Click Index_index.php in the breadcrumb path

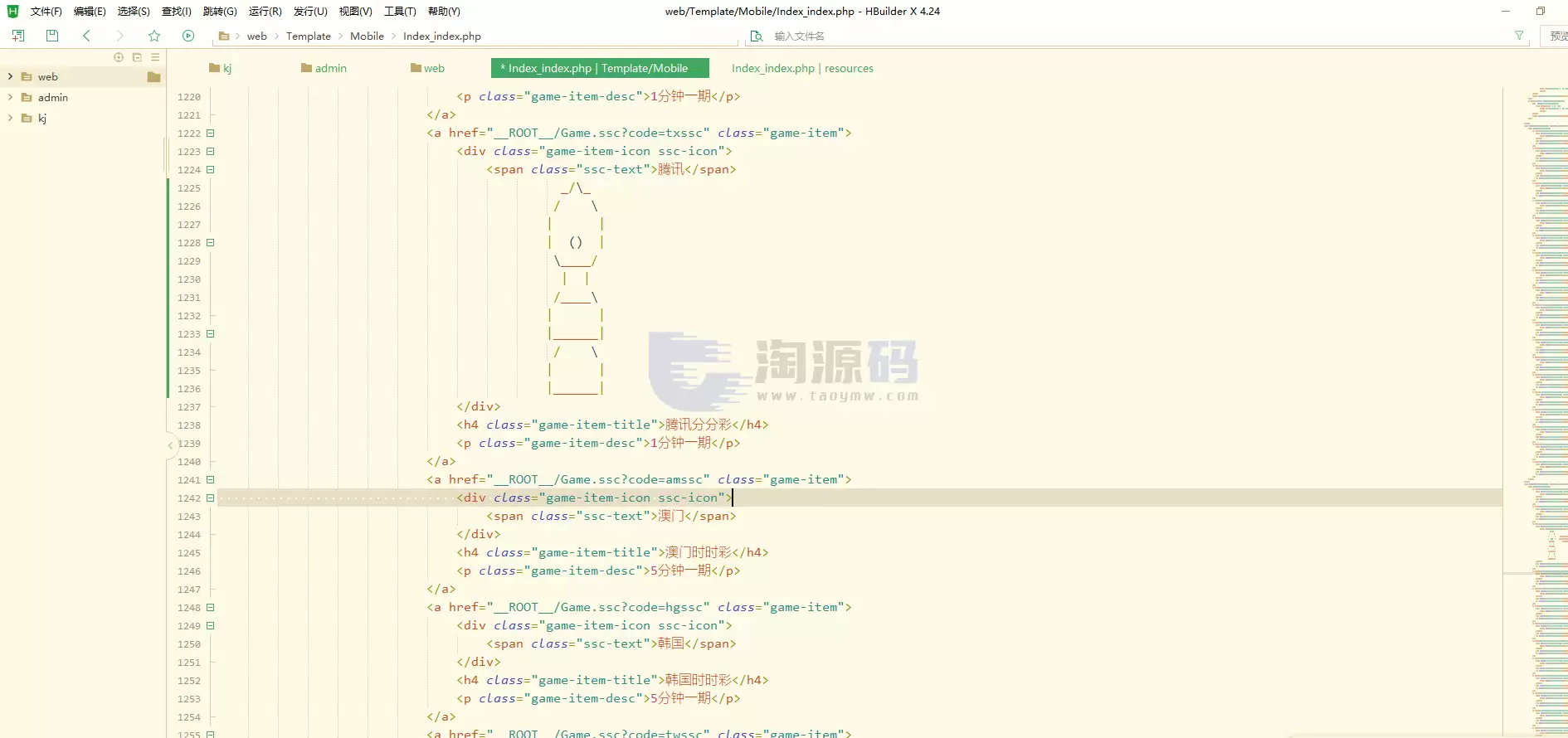point(442,36)
